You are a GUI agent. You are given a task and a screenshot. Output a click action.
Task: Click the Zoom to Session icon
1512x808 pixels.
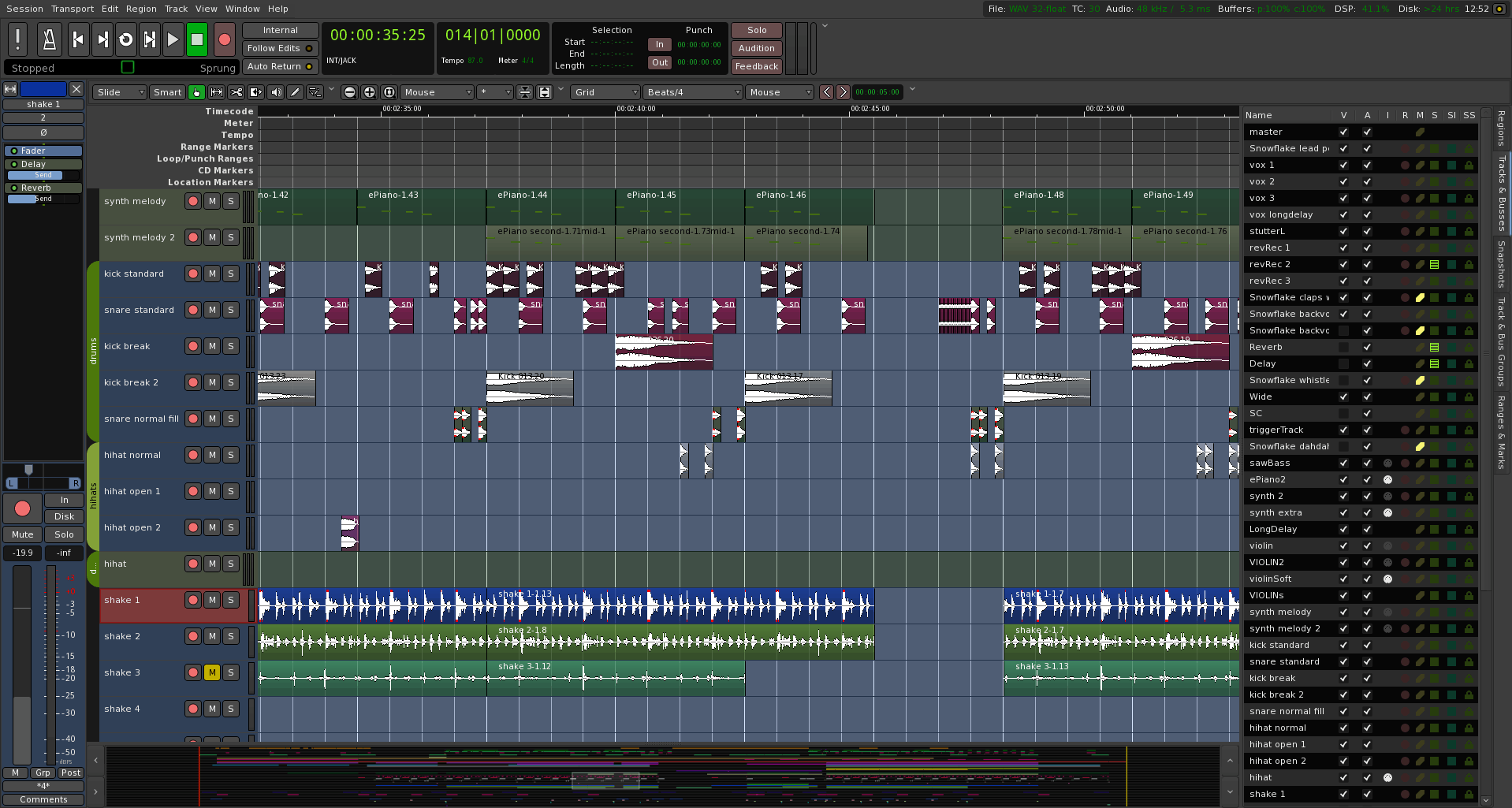point(389,92)
